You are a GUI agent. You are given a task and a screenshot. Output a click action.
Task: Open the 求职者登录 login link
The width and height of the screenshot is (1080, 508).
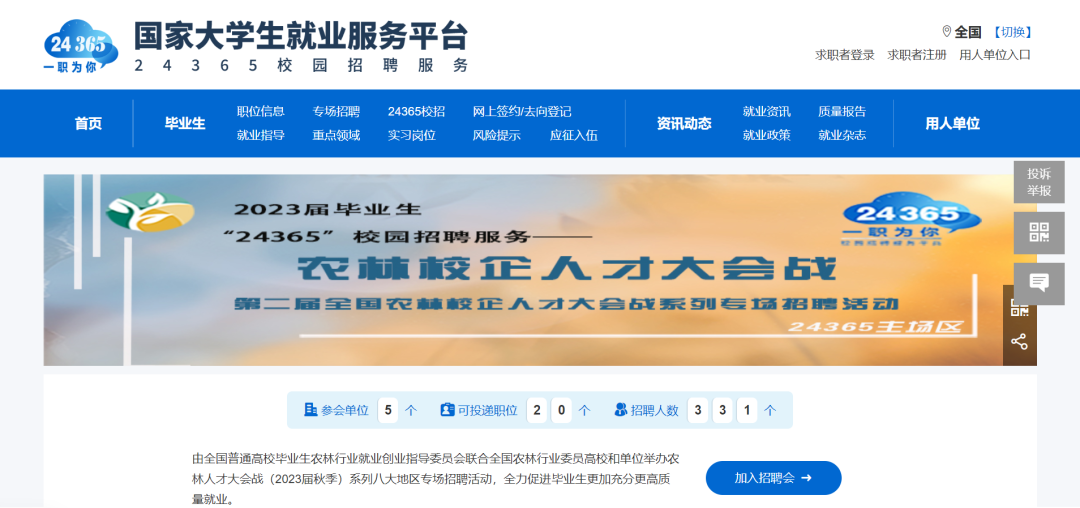845,55
